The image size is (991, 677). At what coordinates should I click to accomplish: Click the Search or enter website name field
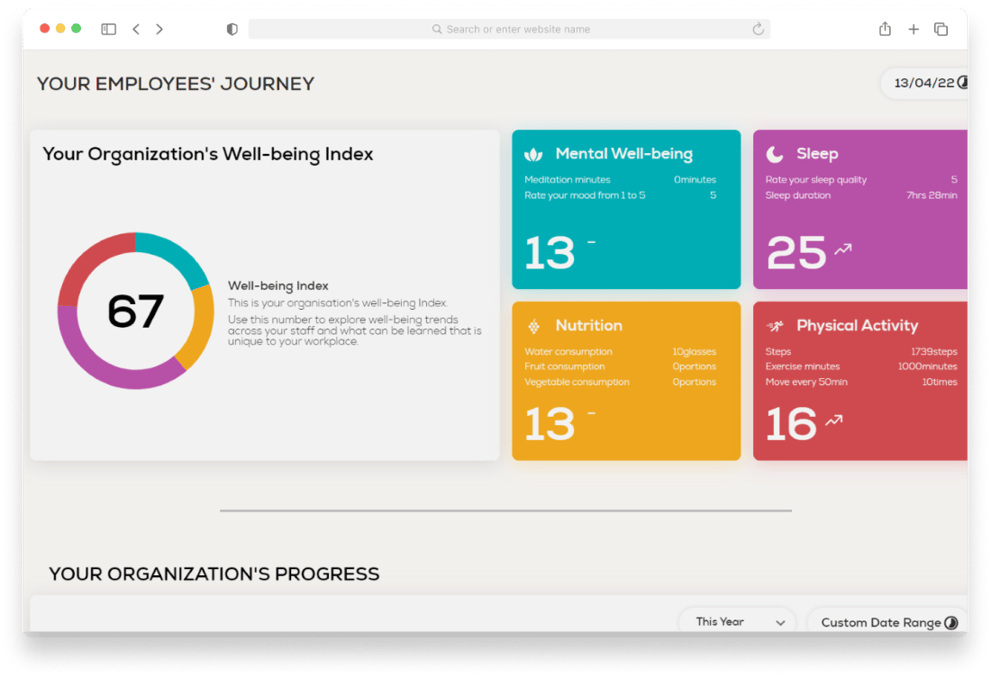pos(509,29)
